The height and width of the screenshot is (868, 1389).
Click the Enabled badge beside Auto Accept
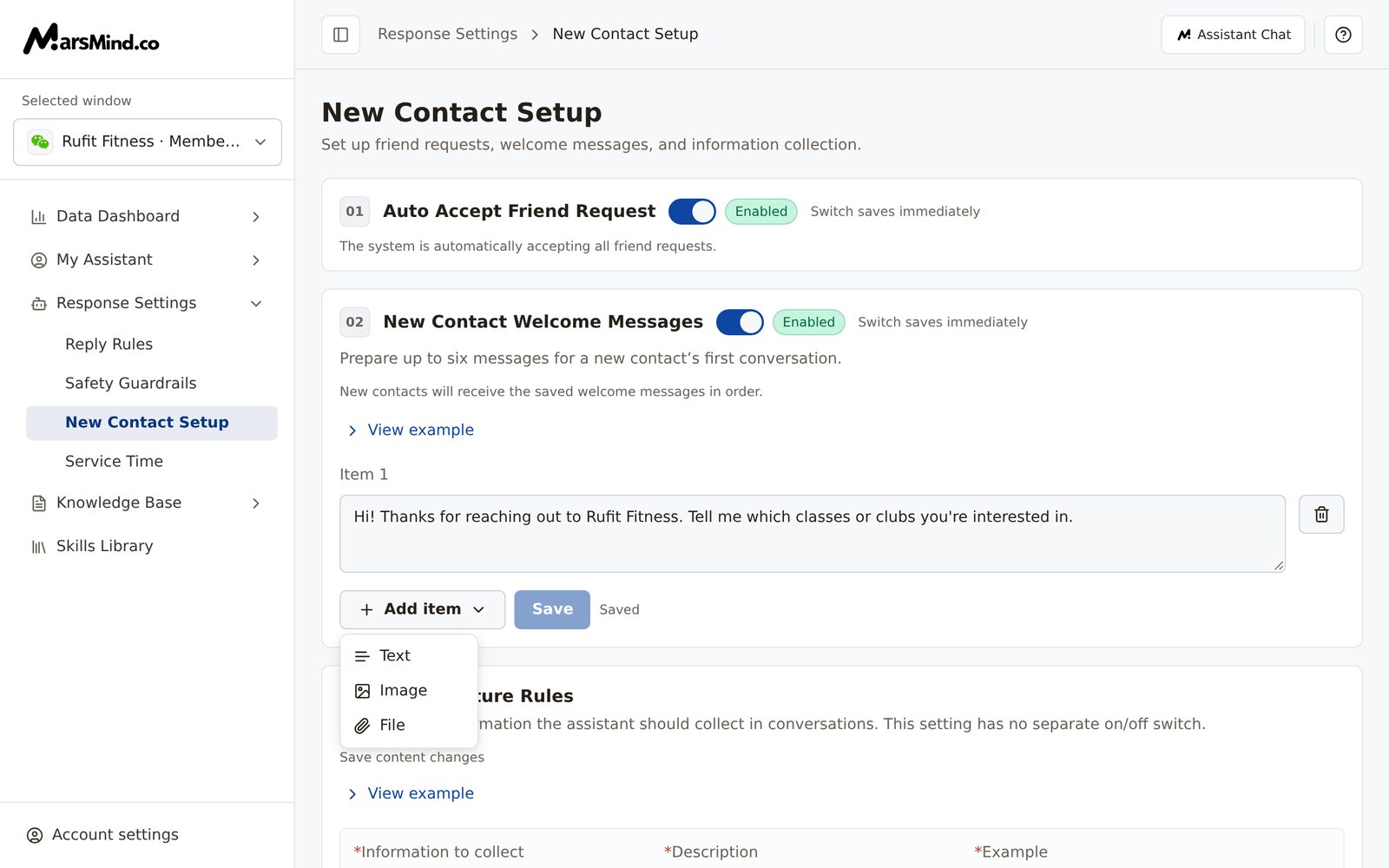(x=761, y=212)
